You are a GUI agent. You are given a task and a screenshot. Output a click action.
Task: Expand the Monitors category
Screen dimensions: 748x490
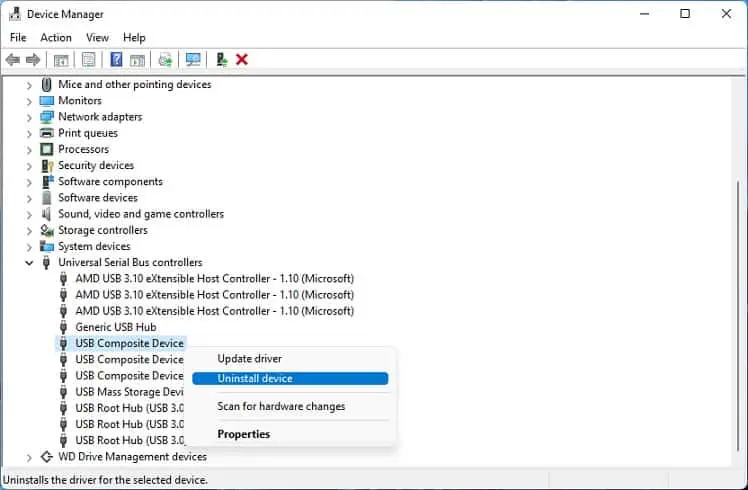point(29,102)
